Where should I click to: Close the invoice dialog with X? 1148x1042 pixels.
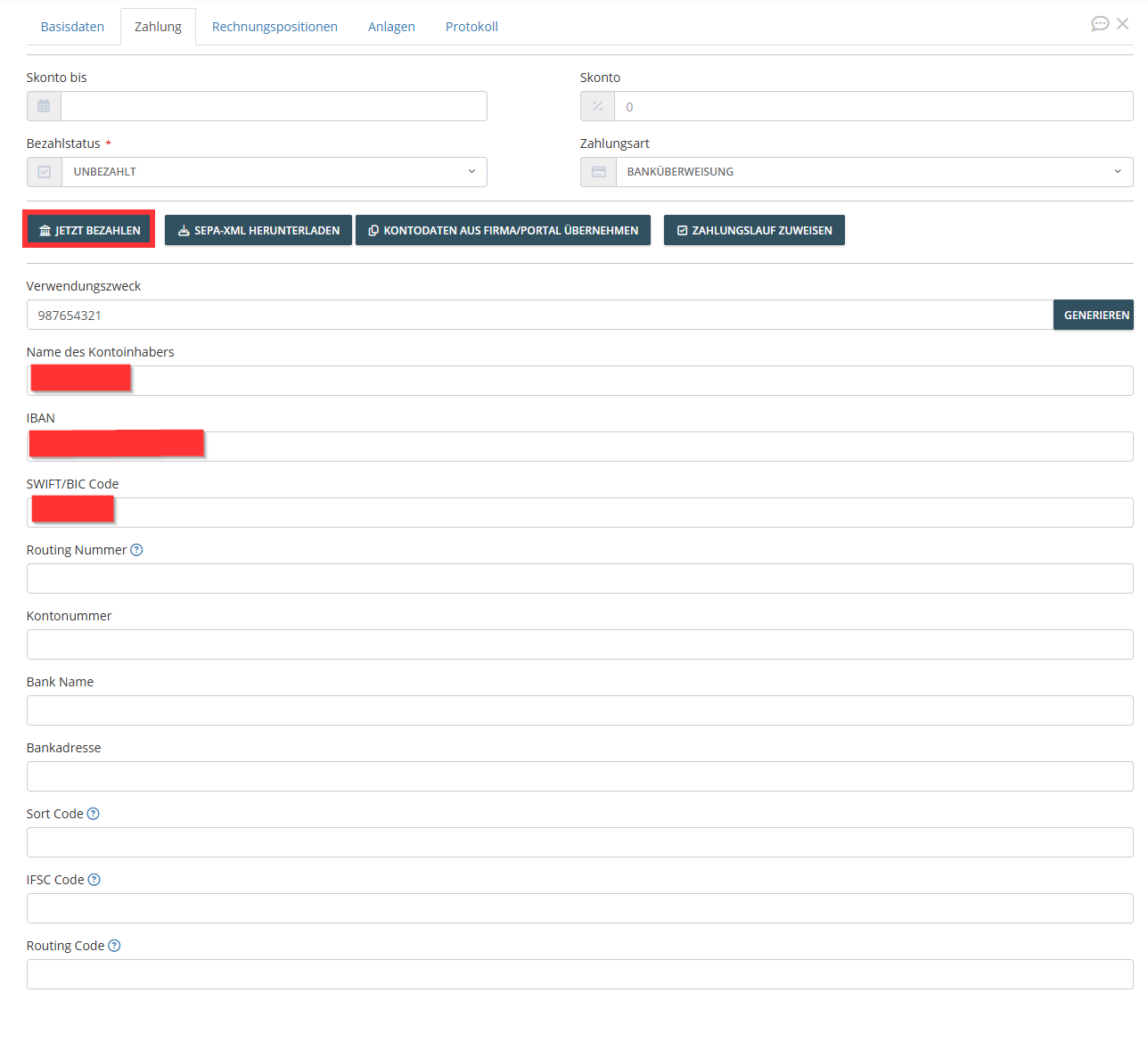[x=1123, y=24]
